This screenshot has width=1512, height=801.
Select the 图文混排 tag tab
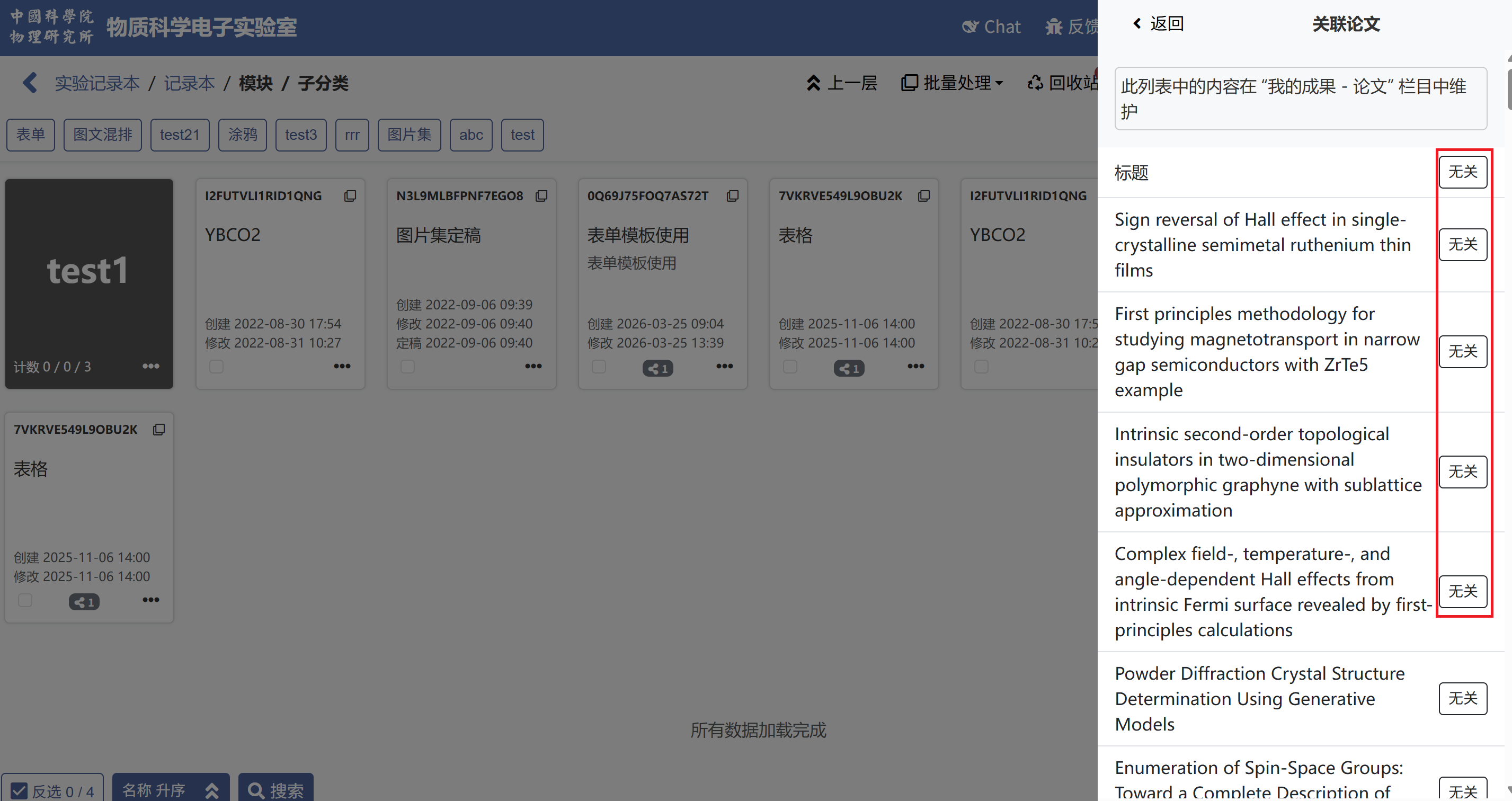click(103, 135)
